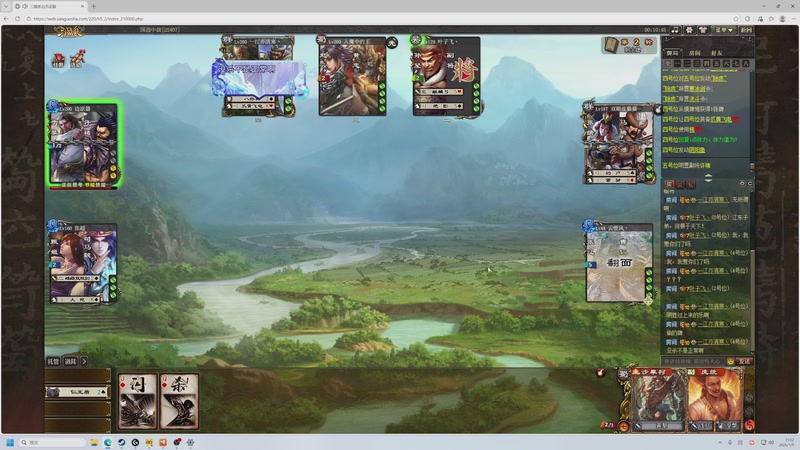The height and width of the screenshot is (450, 800).
Task: Select the top center Lv200 player card
Action: point(352,77)
